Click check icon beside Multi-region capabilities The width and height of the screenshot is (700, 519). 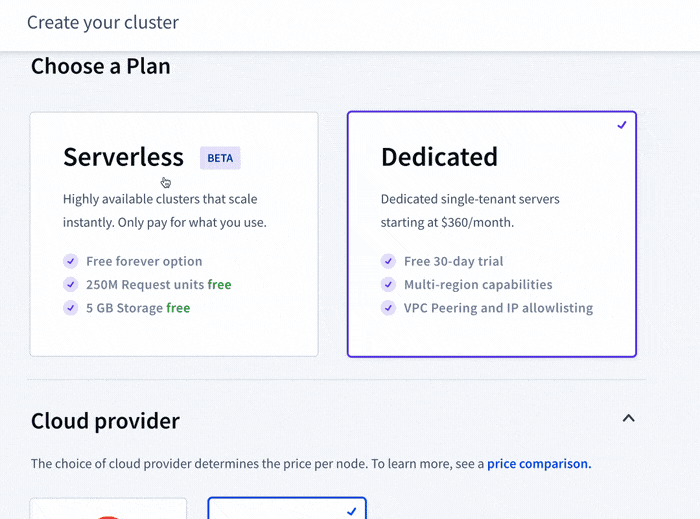(x=388, y=285)
